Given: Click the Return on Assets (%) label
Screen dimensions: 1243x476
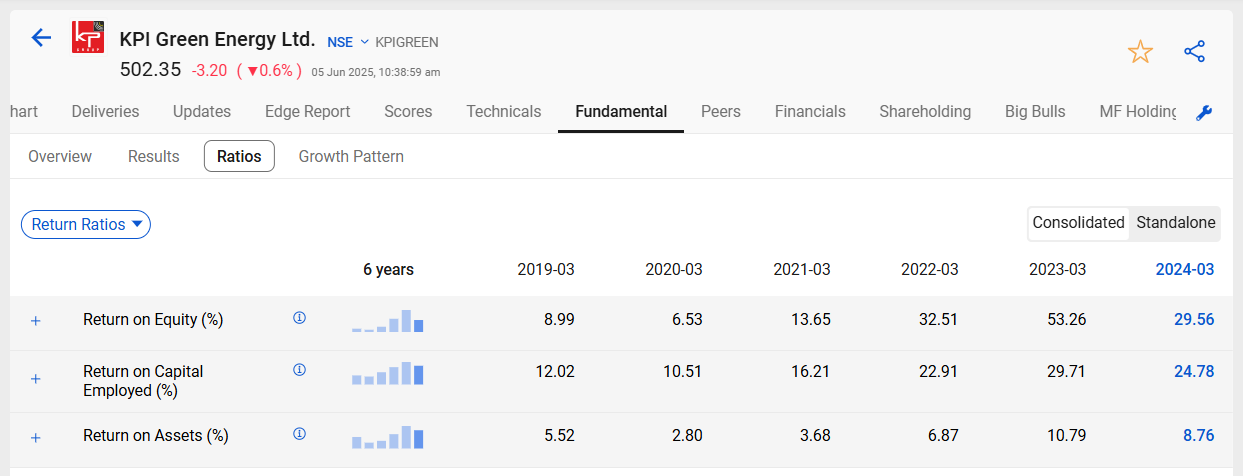Looking at the screenshot, I should [156, 436].
